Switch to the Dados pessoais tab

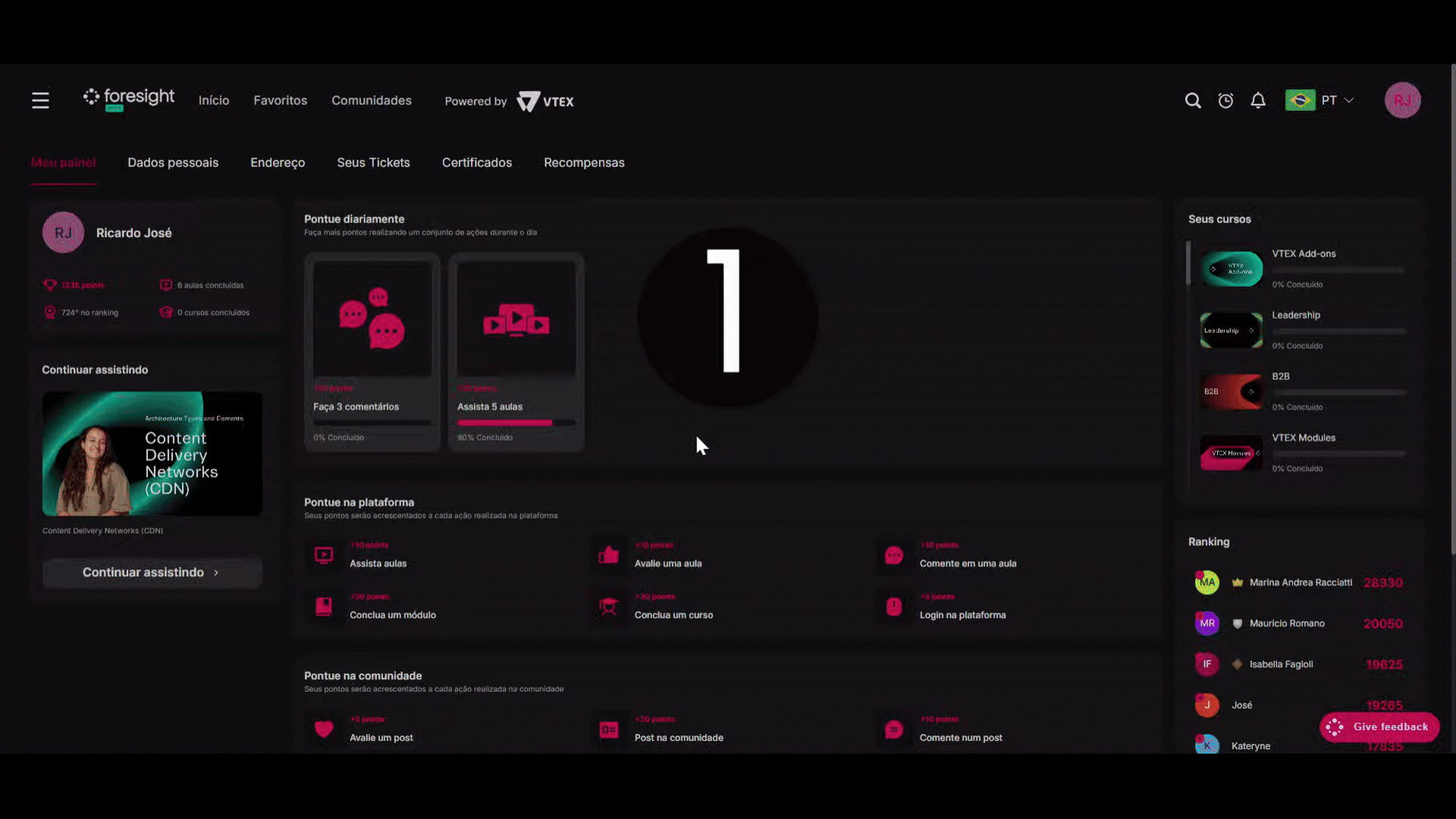pos(173,163)
